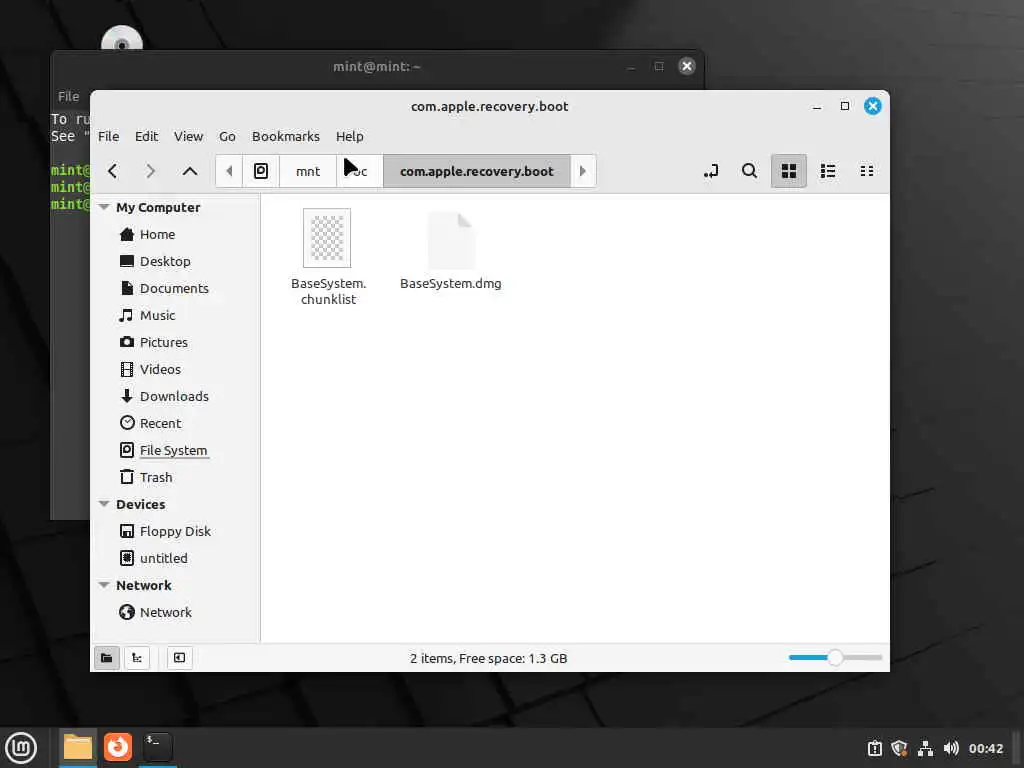The image size is (1024, 768).
Task: Open Home in the sidebar
Action: click(x=157, y=234)
